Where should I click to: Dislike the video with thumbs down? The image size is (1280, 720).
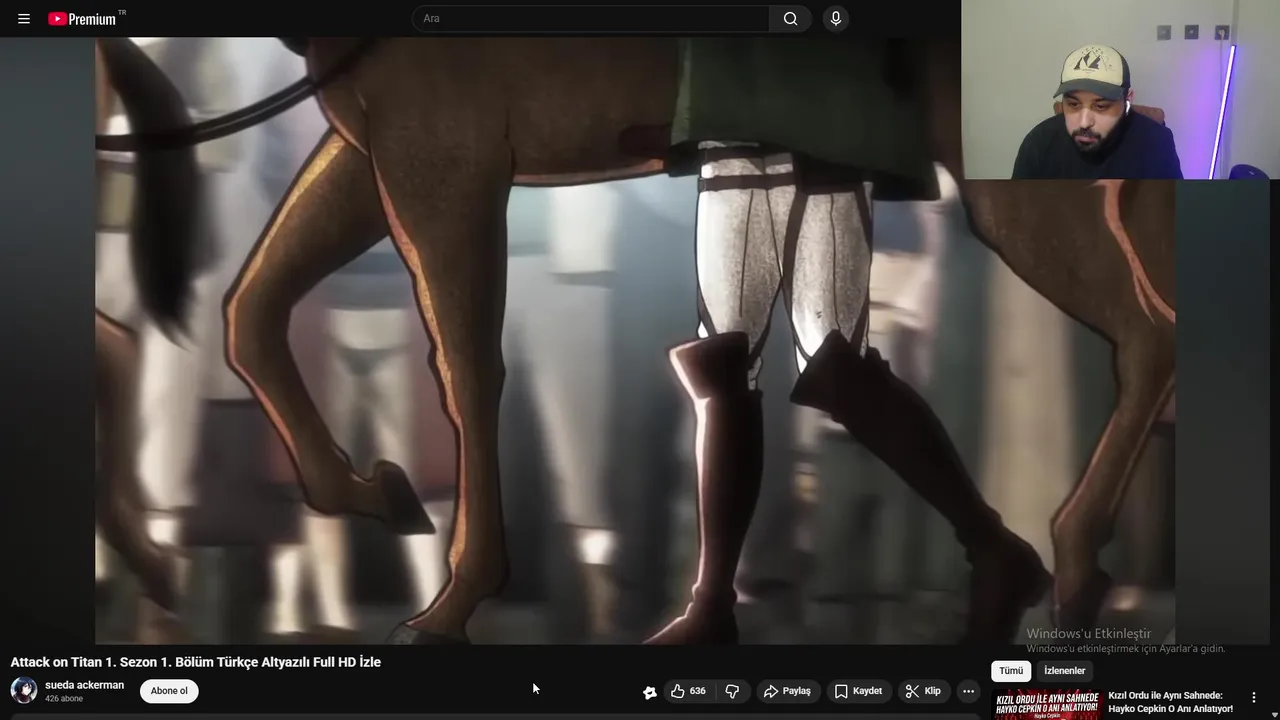(732, 691)
